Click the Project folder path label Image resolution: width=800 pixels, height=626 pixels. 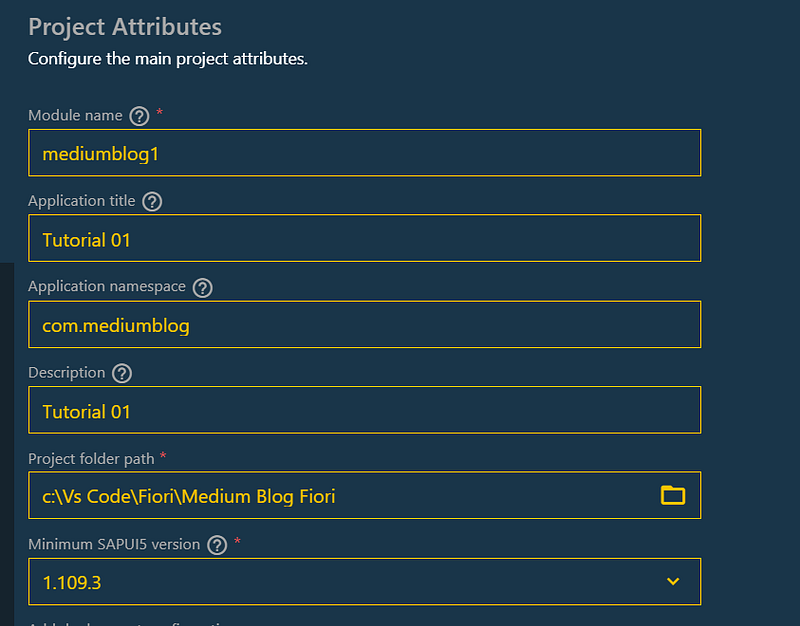[x=91, y=459]
